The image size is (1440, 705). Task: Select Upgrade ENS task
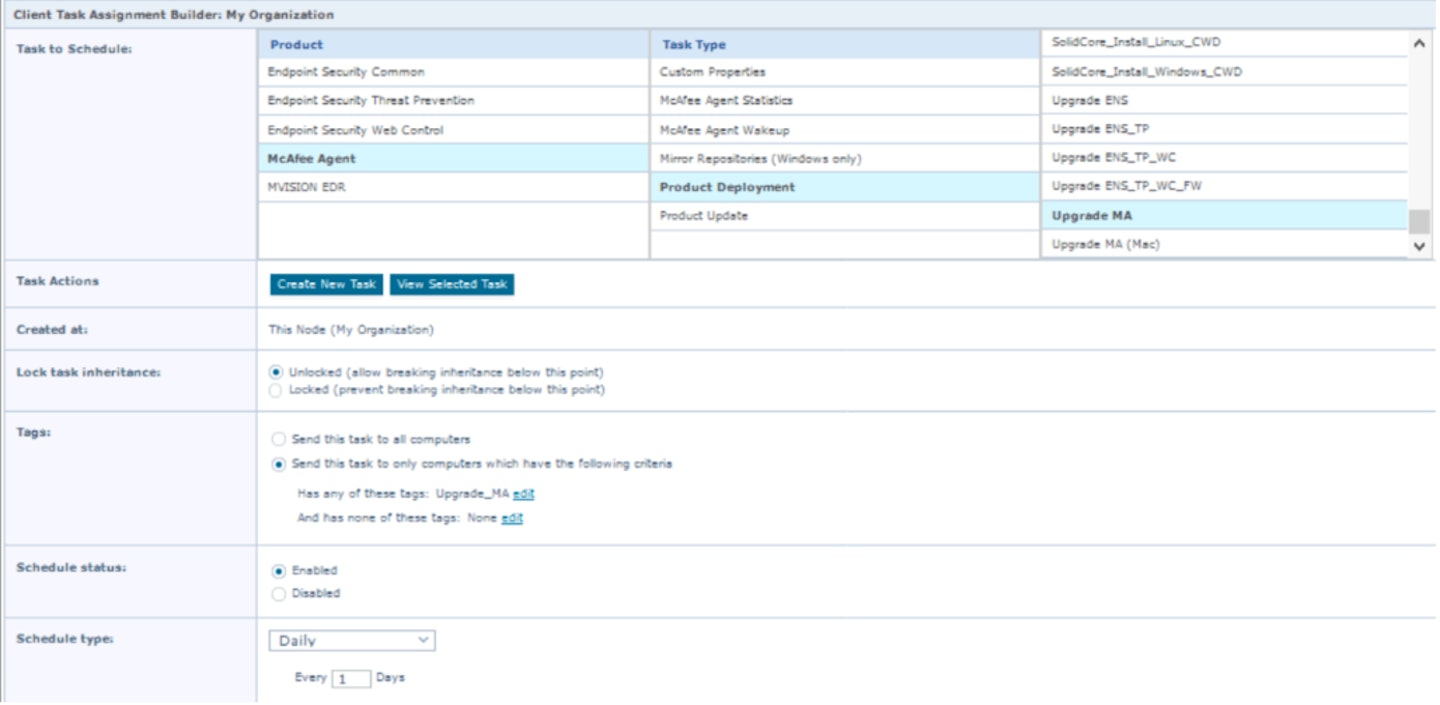pyautogui.click(x=1225, y=100)
